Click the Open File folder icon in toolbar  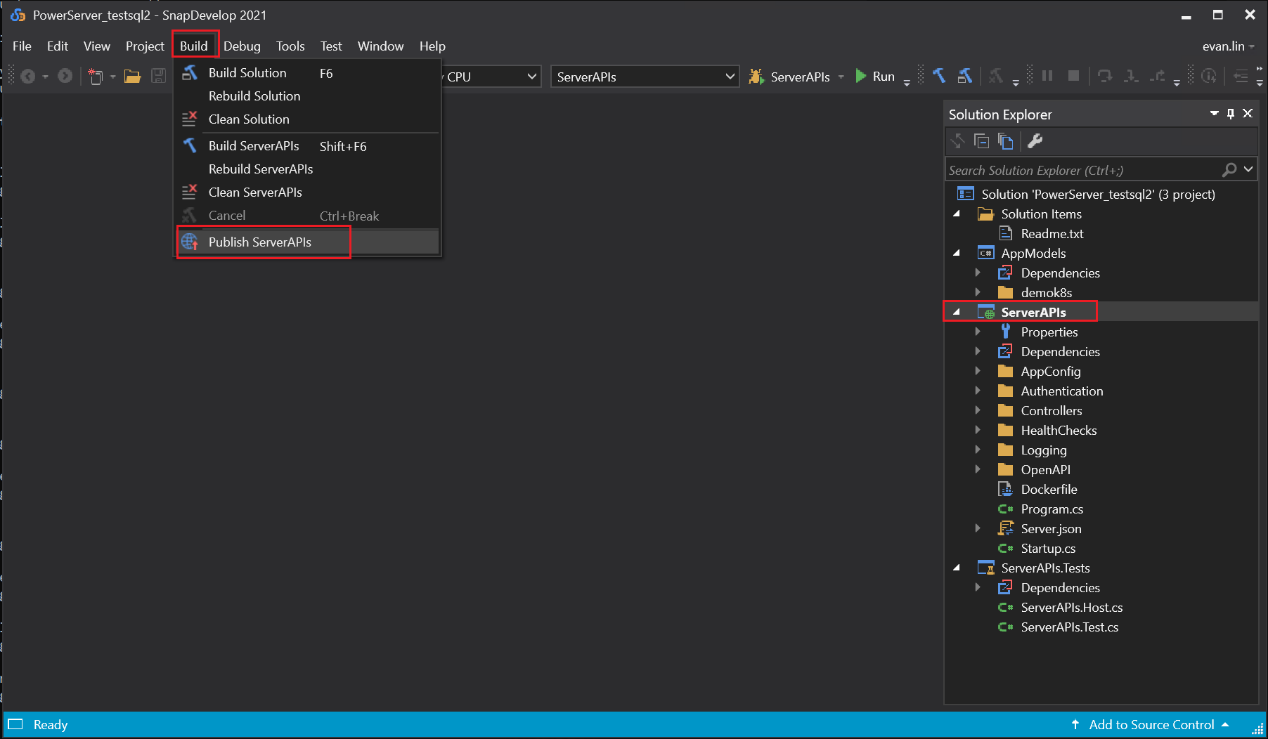point(132,76)
